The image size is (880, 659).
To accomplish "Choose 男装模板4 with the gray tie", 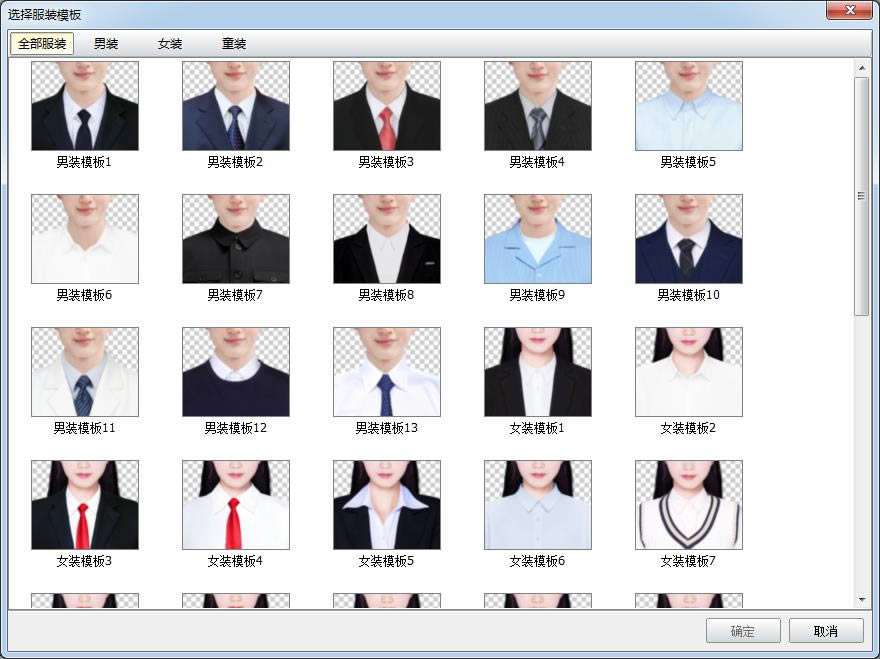I will 538,106.
